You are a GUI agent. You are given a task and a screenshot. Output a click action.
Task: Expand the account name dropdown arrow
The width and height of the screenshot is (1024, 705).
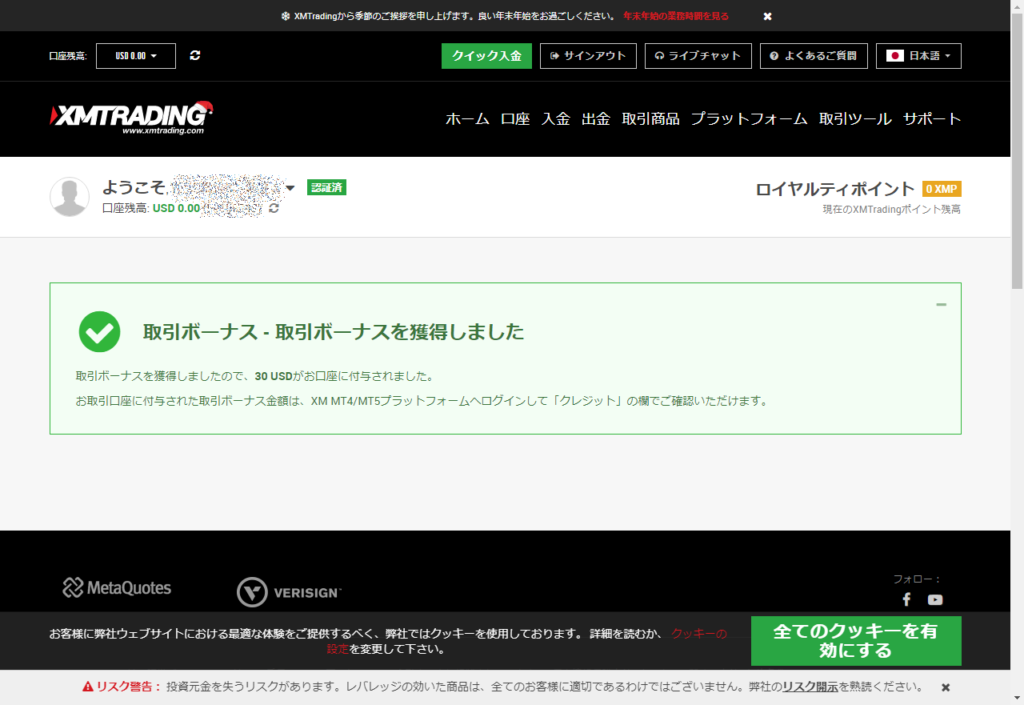tap(291, 188)
